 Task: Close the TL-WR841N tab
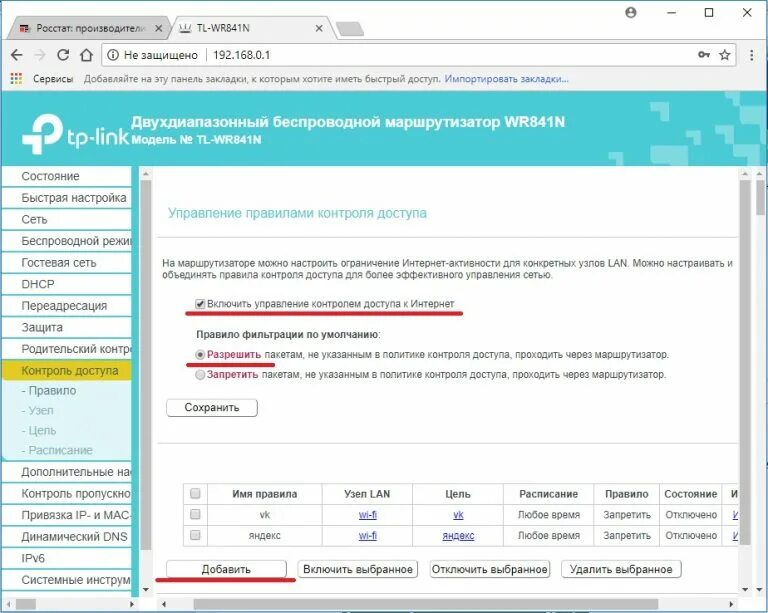click(x=319, y=28)
